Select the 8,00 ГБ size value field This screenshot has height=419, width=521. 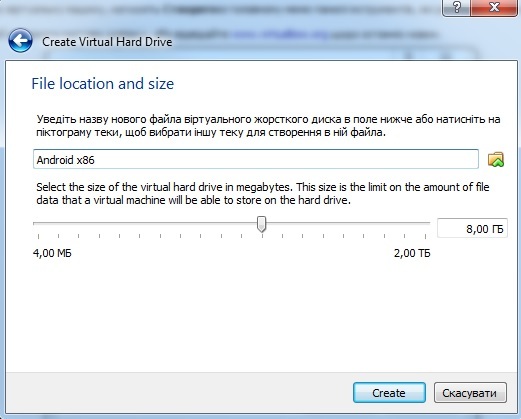click(472, 229)
